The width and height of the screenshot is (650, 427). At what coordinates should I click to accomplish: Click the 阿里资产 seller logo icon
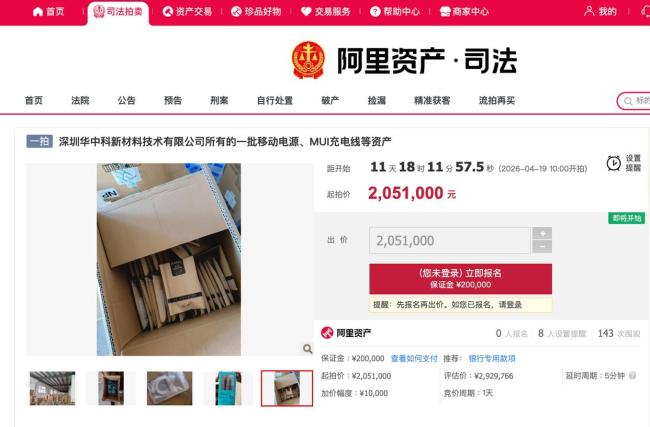(x=327, y=333)
